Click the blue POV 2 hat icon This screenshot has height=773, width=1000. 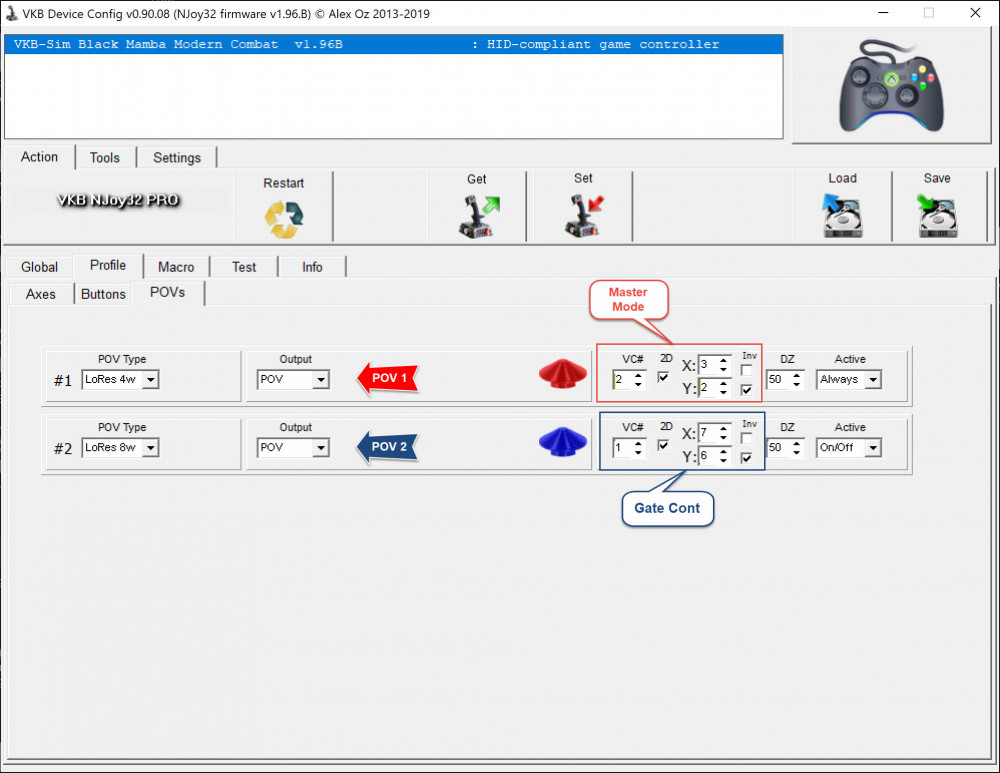tap(562, 441)
